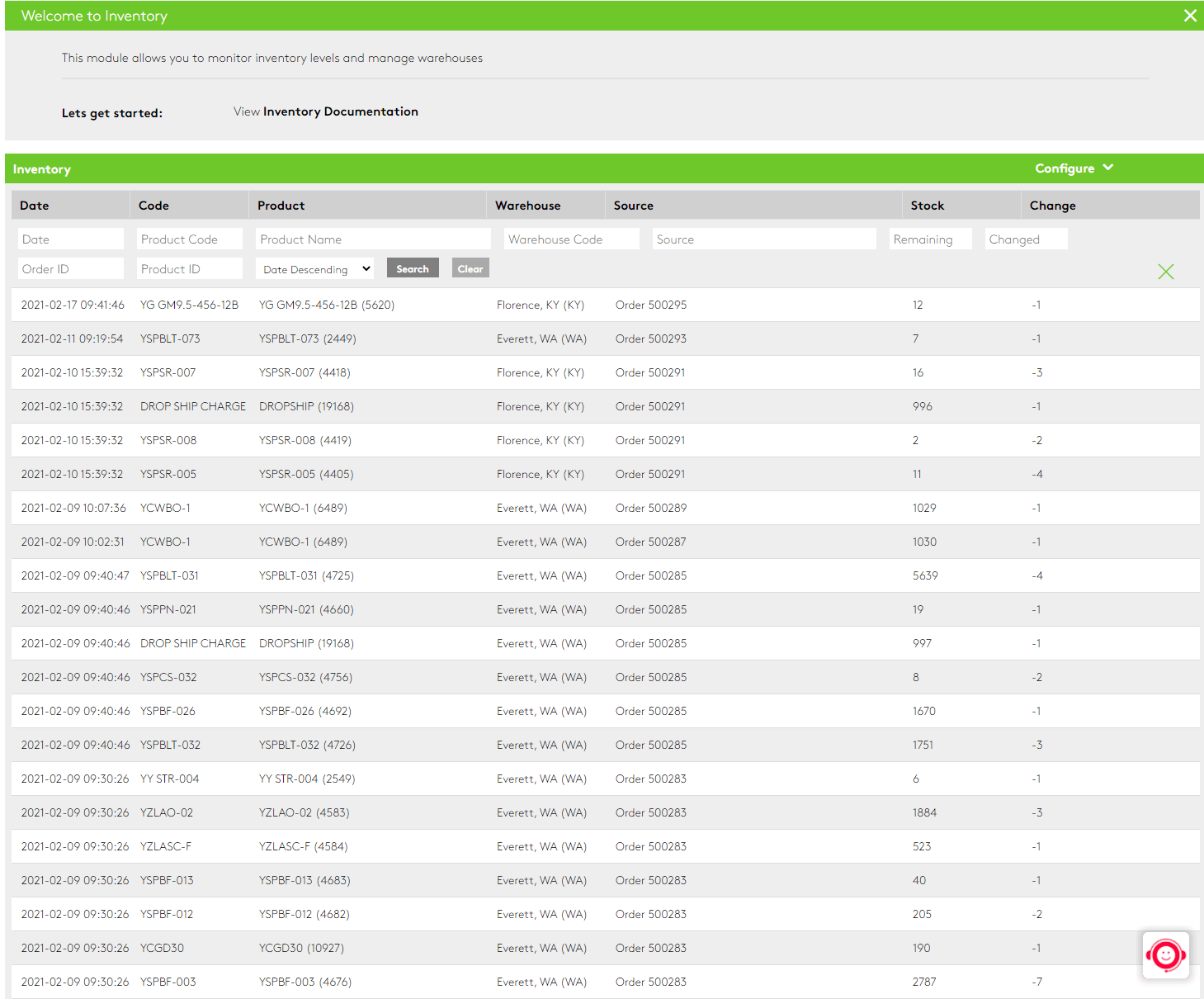Close the Welcome to Inventory banner
Image resolution: width=1204 pixels, height=999 pixels.
[1190, 15]
